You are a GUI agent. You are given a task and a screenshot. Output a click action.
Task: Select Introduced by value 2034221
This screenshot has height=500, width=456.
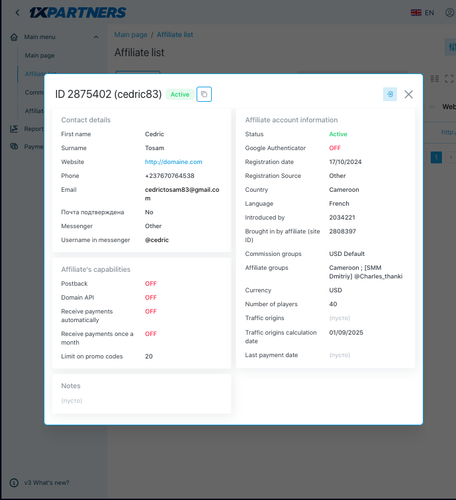342,218
